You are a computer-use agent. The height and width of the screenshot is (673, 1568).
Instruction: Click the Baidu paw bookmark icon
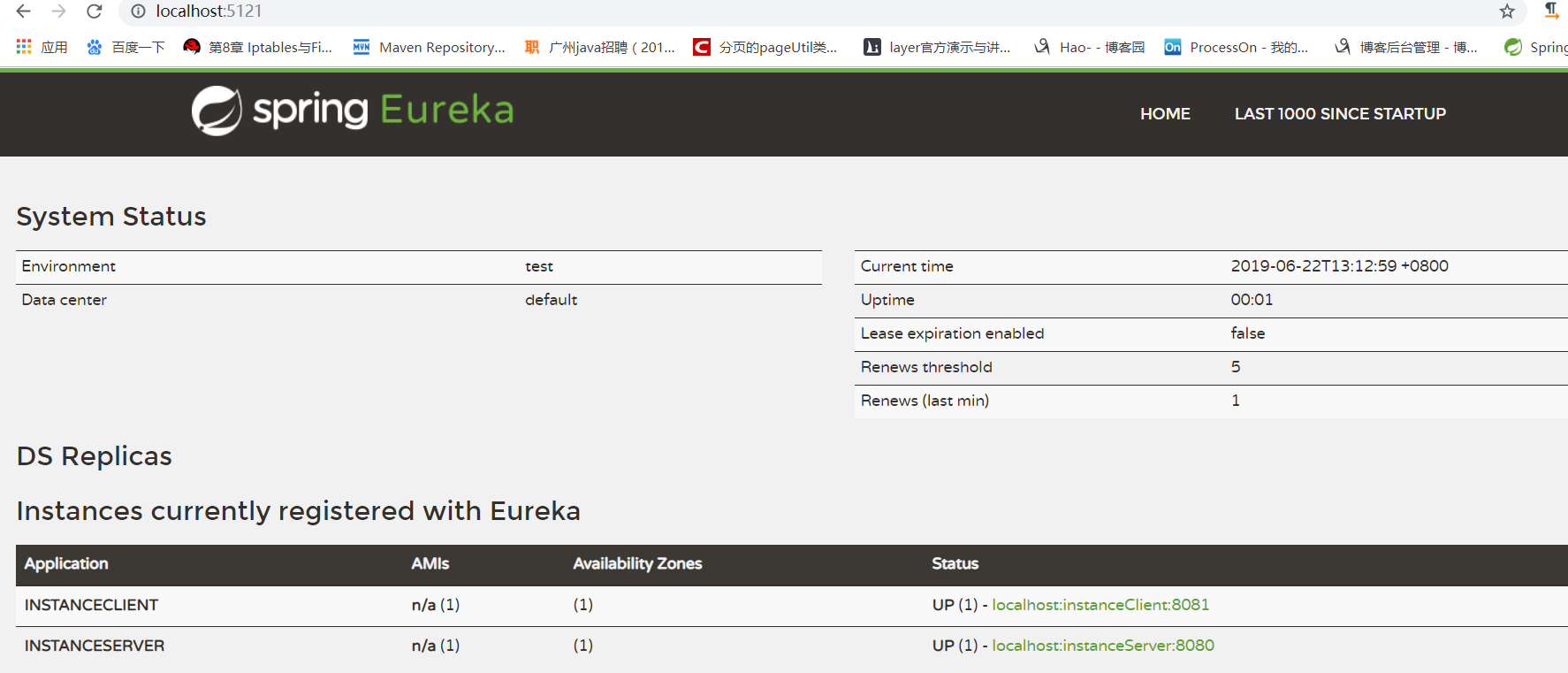point(95,47)
